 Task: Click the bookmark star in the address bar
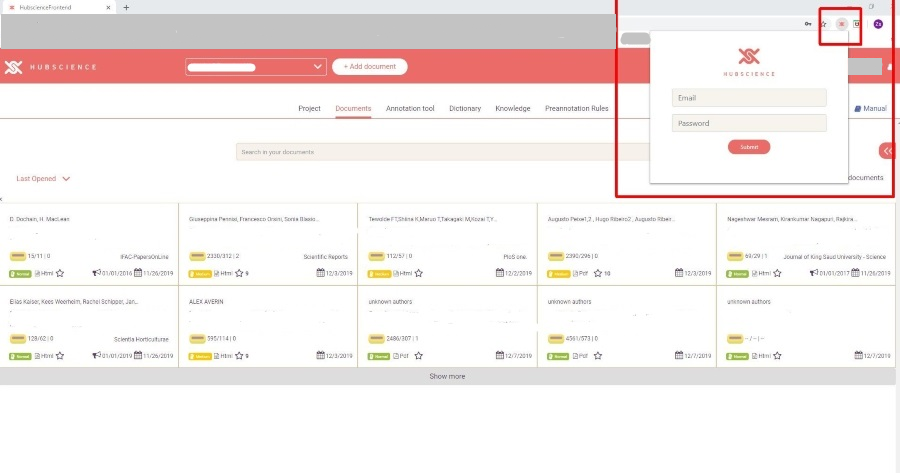(824, 24)
